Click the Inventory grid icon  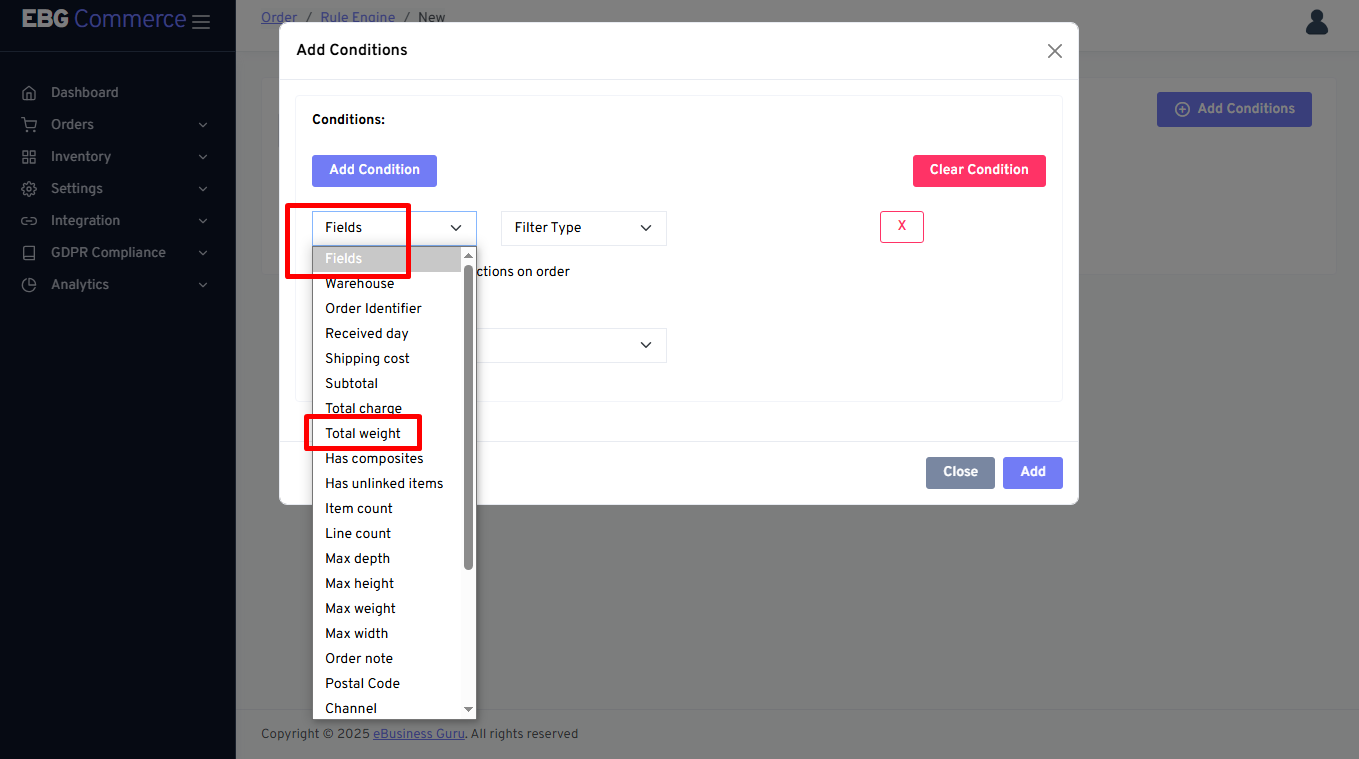[29, 157]
